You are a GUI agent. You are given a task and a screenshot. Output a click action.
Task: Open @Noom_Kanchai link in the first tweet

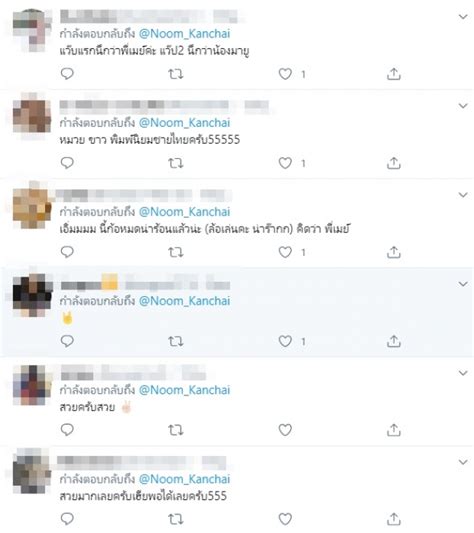pos(185,34)
